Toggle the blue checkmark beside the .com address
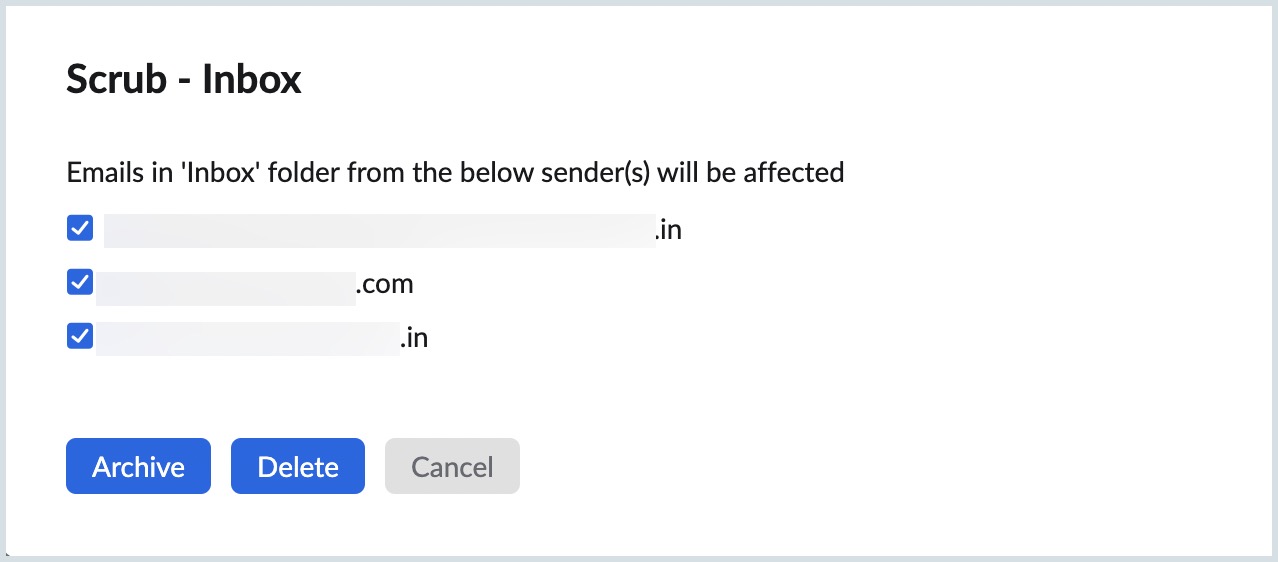 80,283
